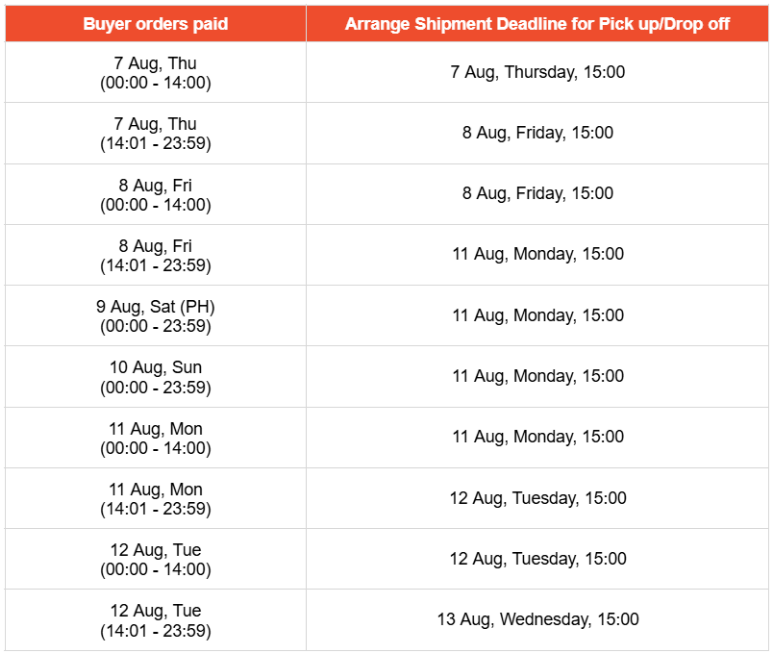The width and height of the screenshot is (778, 654).
Task: Select the '8 Aug, Fri (14:01 - 23:59)' cell
Action: coord(155,255)
